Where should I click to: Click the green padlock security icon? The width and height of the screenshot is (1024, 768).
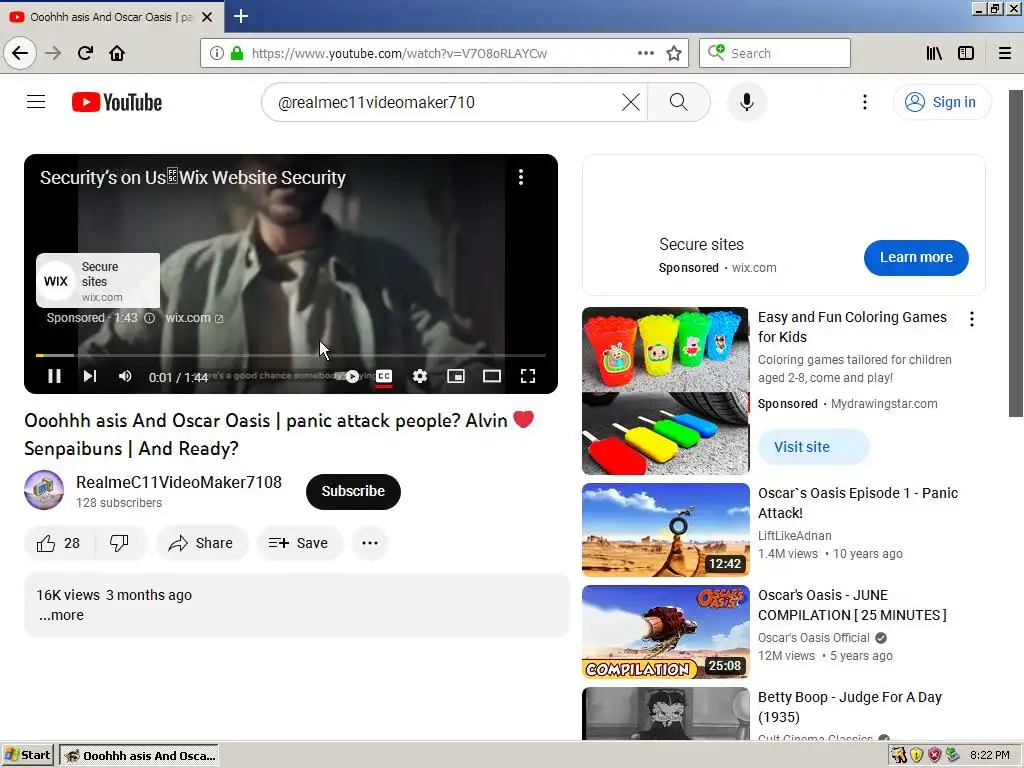coord(236,53)
